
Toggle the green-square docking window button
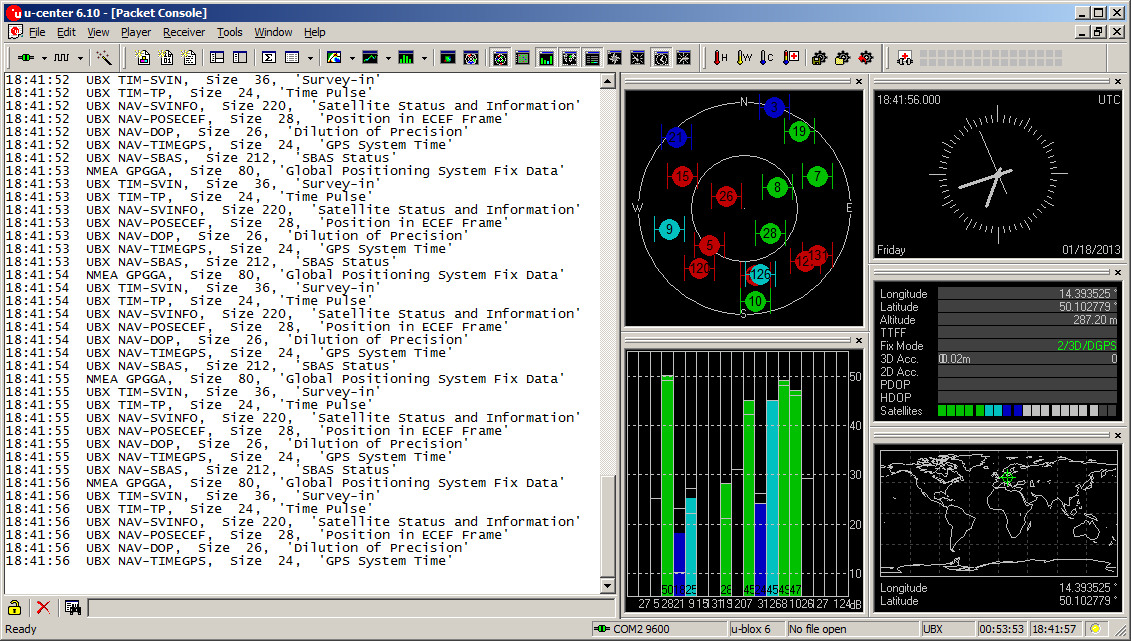[x=523, y=58]
